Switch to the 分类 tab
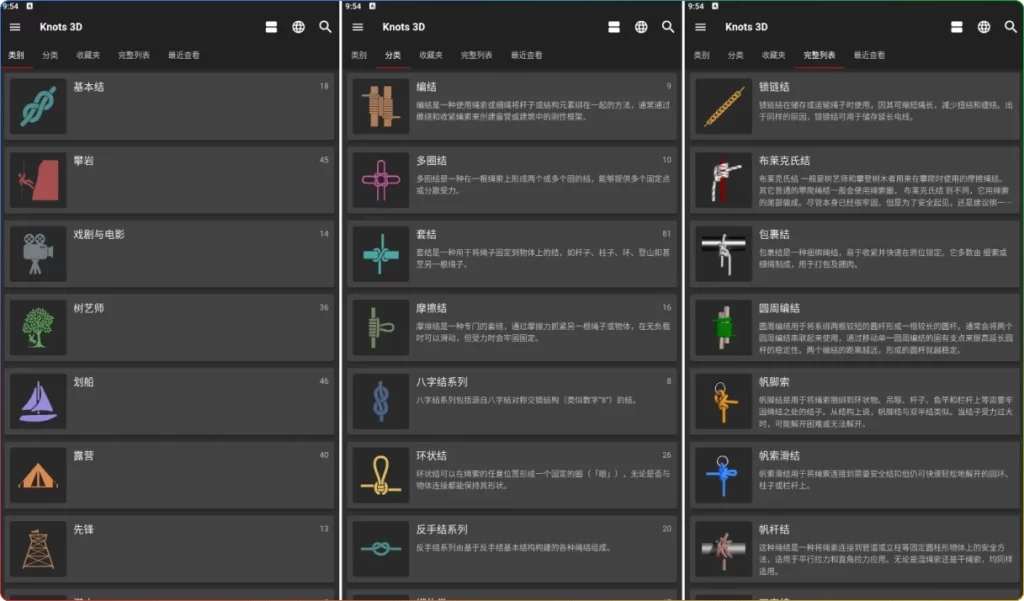The height and width of the screenshot is (601, 1024). pyautogui.click(x=52, y=55)
